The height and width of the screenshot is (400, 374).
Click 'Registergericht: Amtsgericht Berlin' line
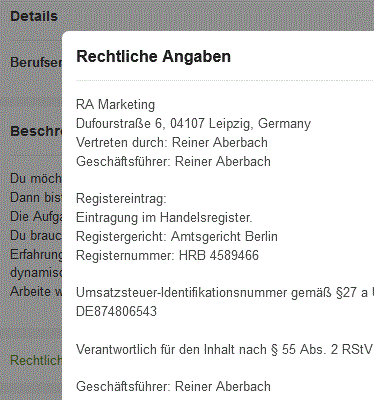(177, 237)
